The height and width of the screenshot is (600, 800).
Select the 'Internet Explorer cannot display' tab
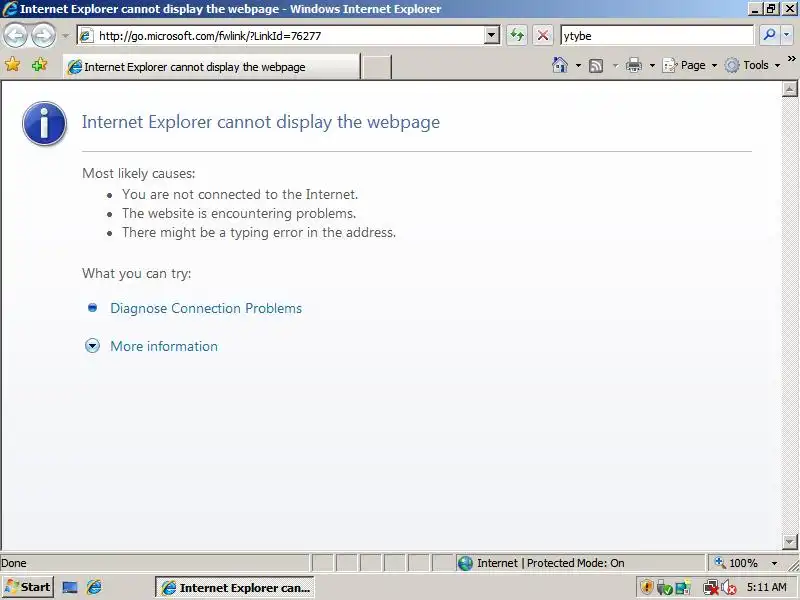click(x=211, y=67)
